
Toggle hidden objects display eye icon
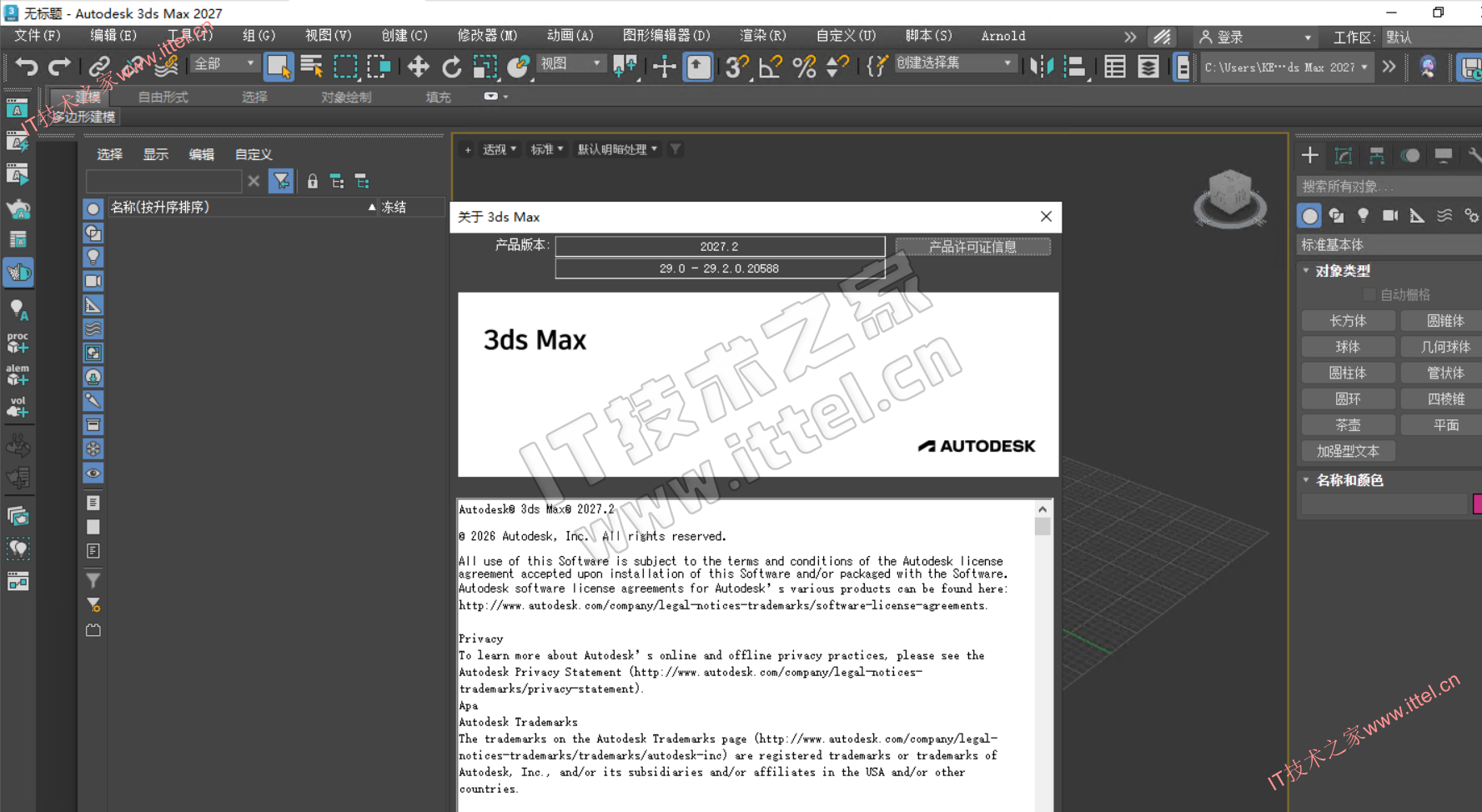coord(93,474)
